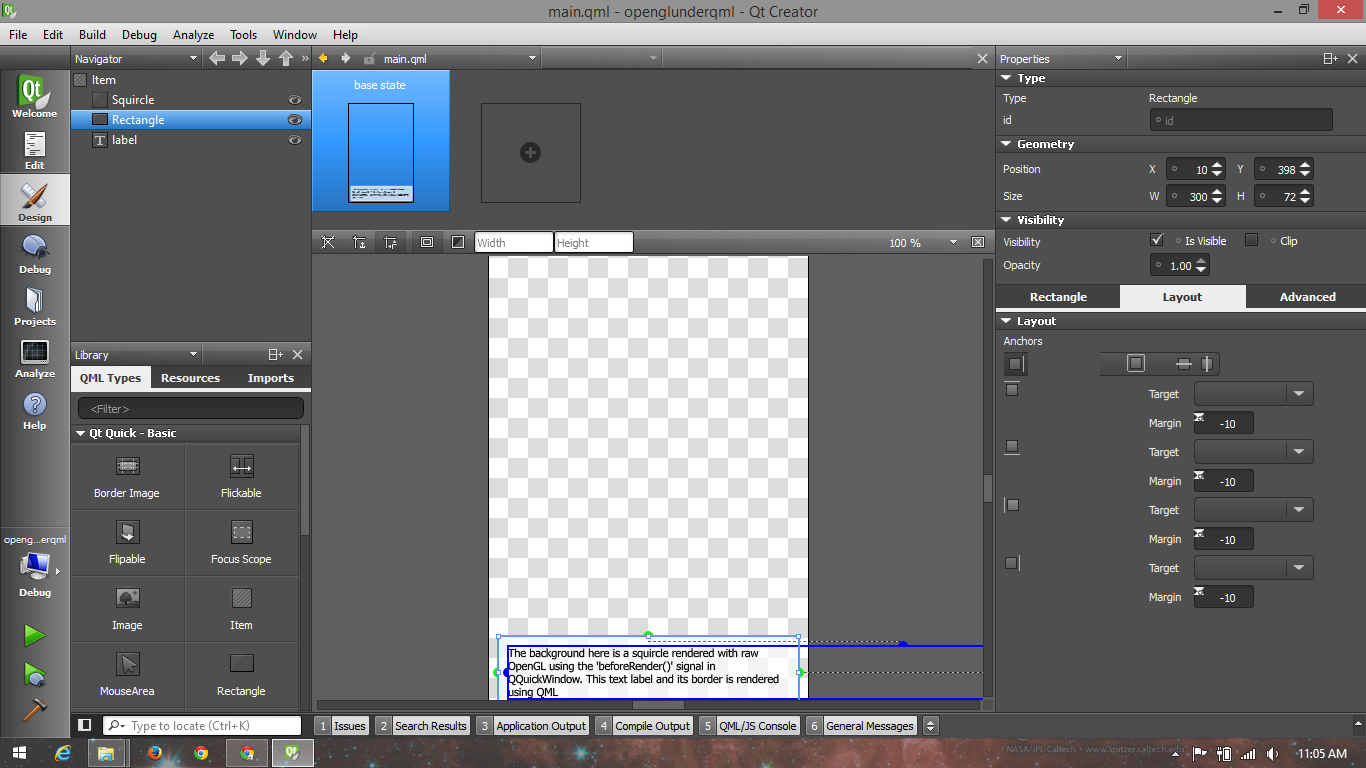
Task: Switch to the Rectangle properties tab
Action: pos(1058,297)
